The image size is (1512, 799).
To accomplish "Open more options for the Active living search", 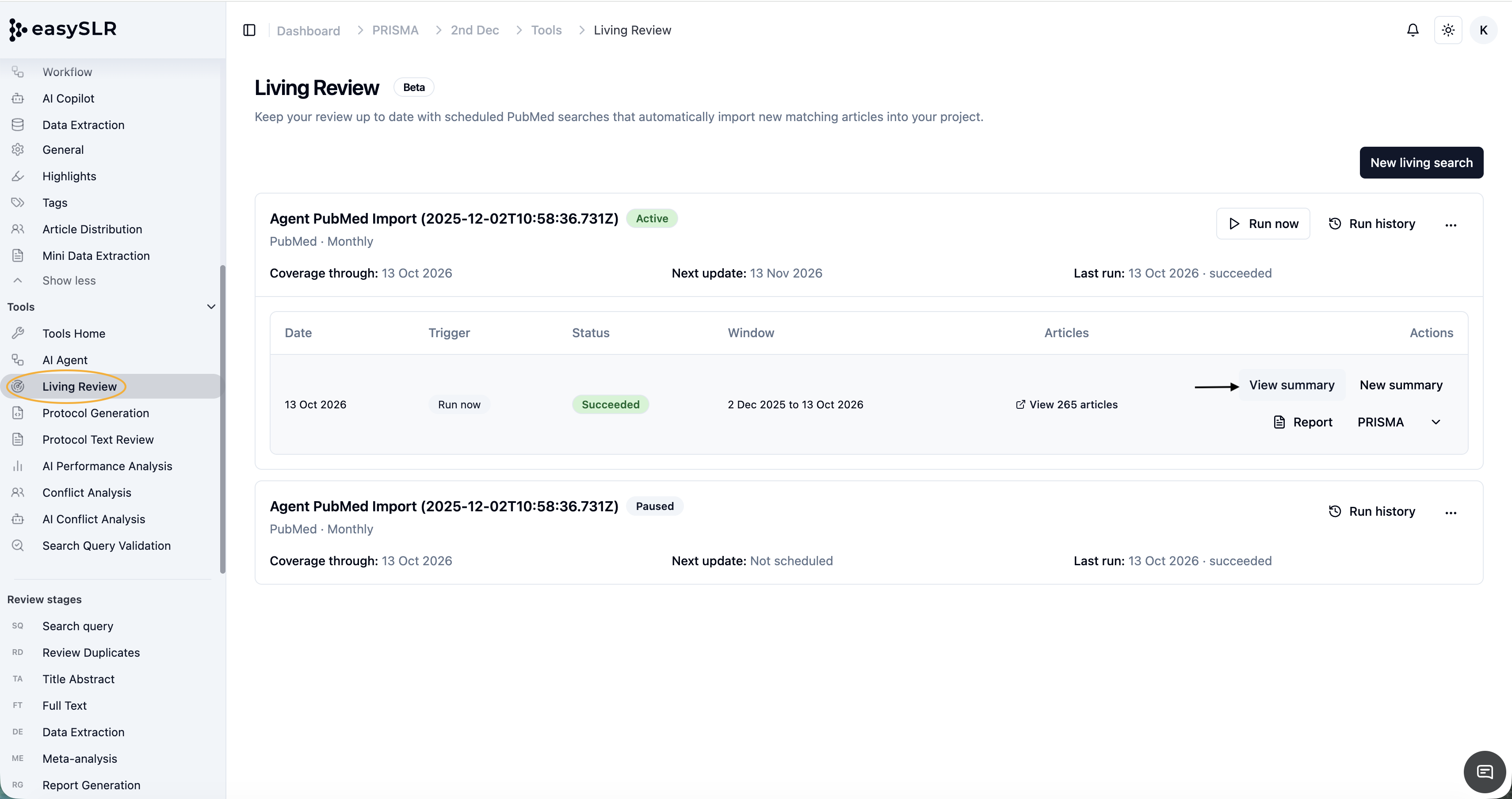I will coord(1451,224).
